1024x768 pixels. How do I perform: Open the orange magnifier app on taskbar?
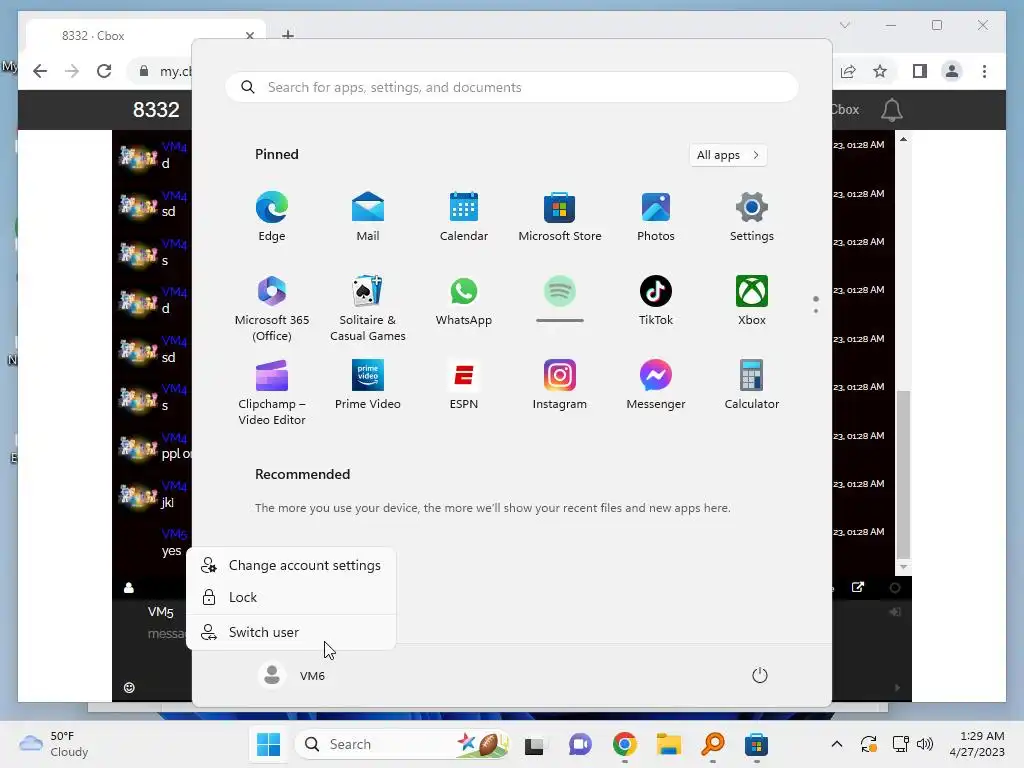pyautogui.click(x=712, y=744)
